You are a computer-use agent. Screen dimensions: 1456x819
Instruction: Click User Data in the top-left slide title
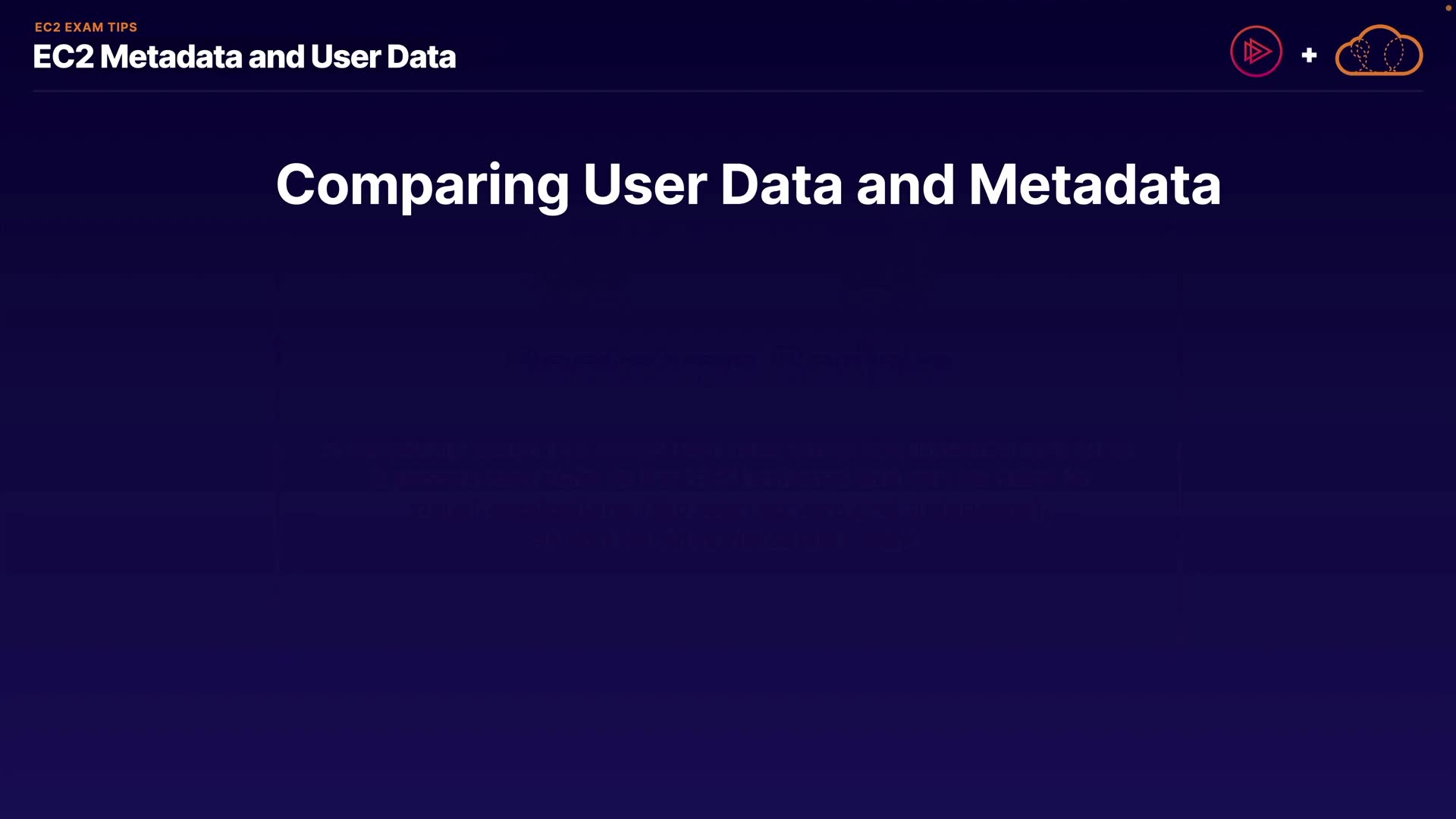[383, 57]
